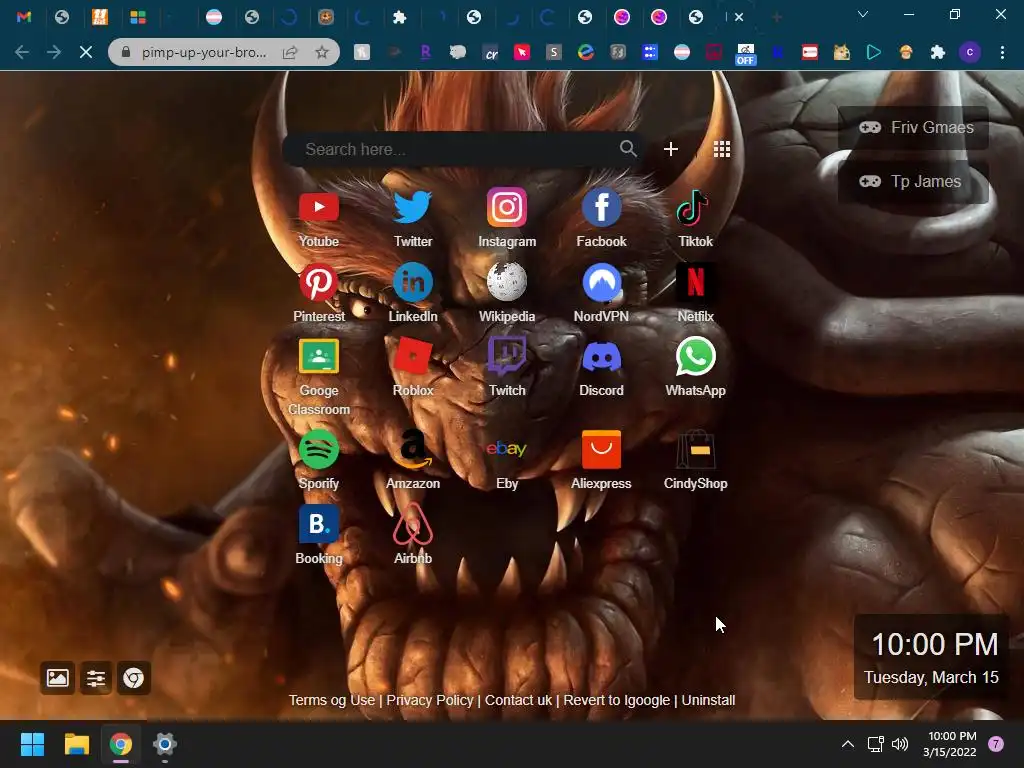Switch to the Microsoft logo tab
Image resolution: width=1024 pixels, height=768 pixels.
click(138, 17)
